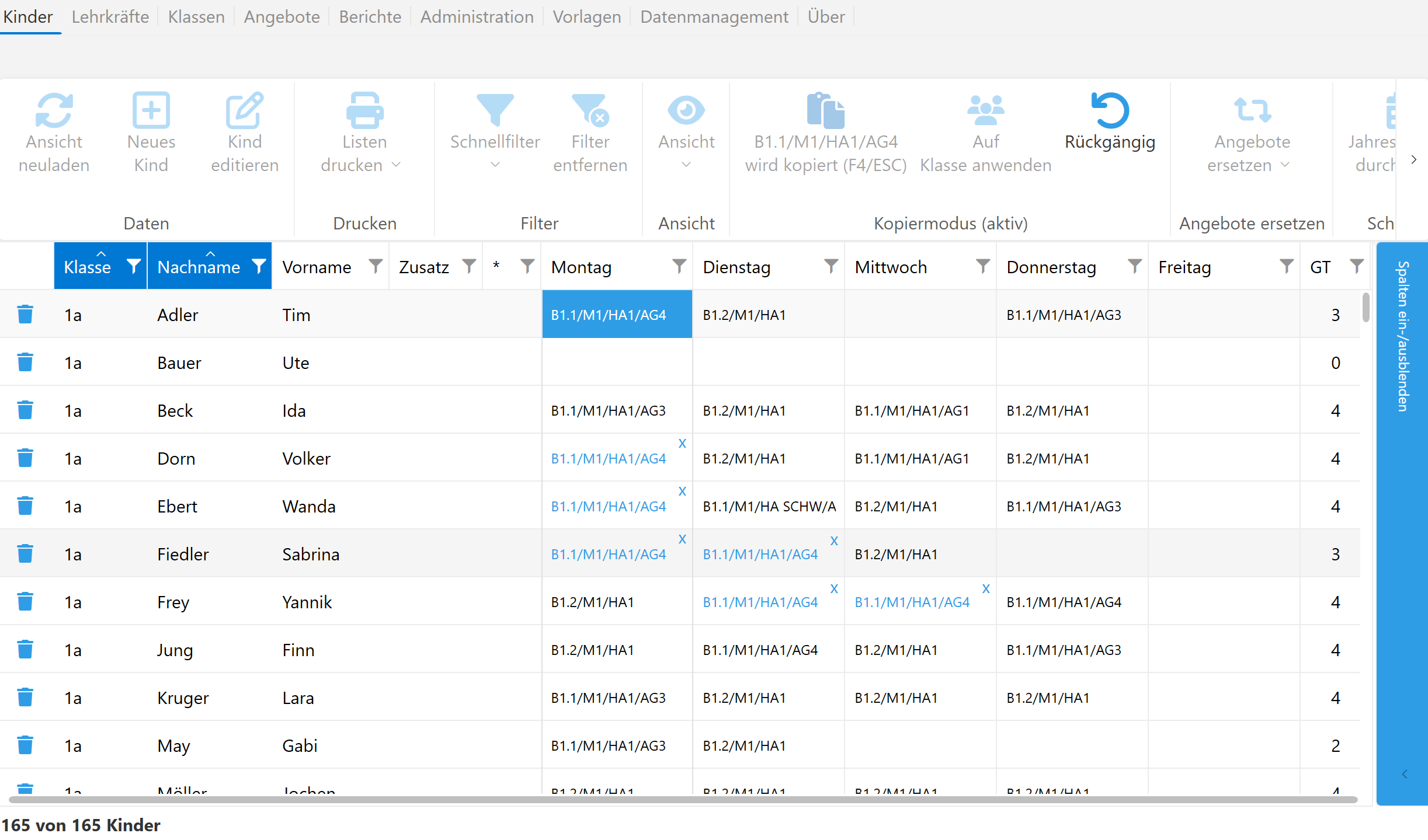Toggle the Vorname column filter funnel

pos(376,266)
